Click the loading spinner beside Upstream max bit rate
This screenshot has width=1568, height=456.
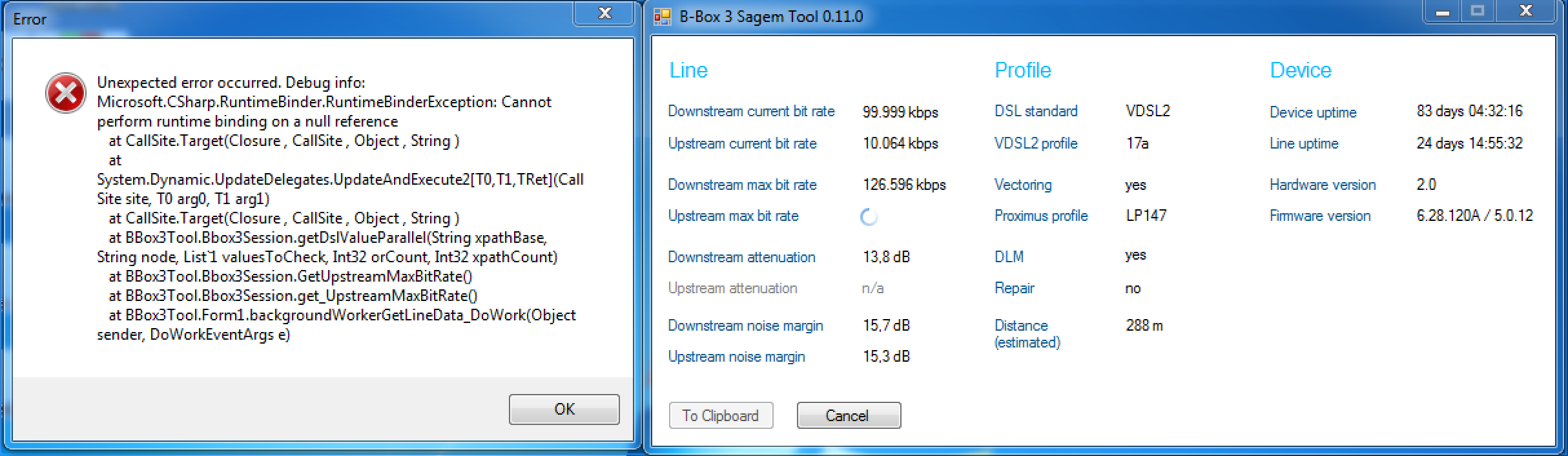pos(869,217)
